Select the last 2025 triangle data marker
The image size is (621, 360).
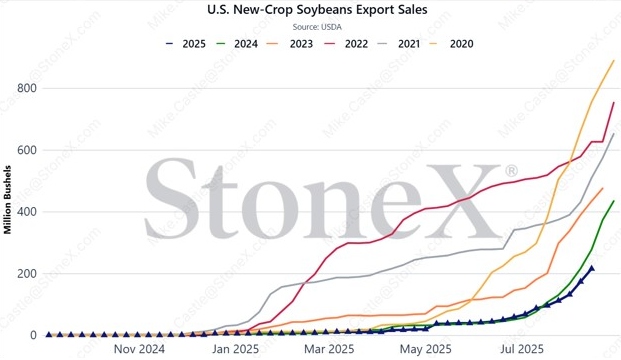pyautogui.click(x=592, y=269)
